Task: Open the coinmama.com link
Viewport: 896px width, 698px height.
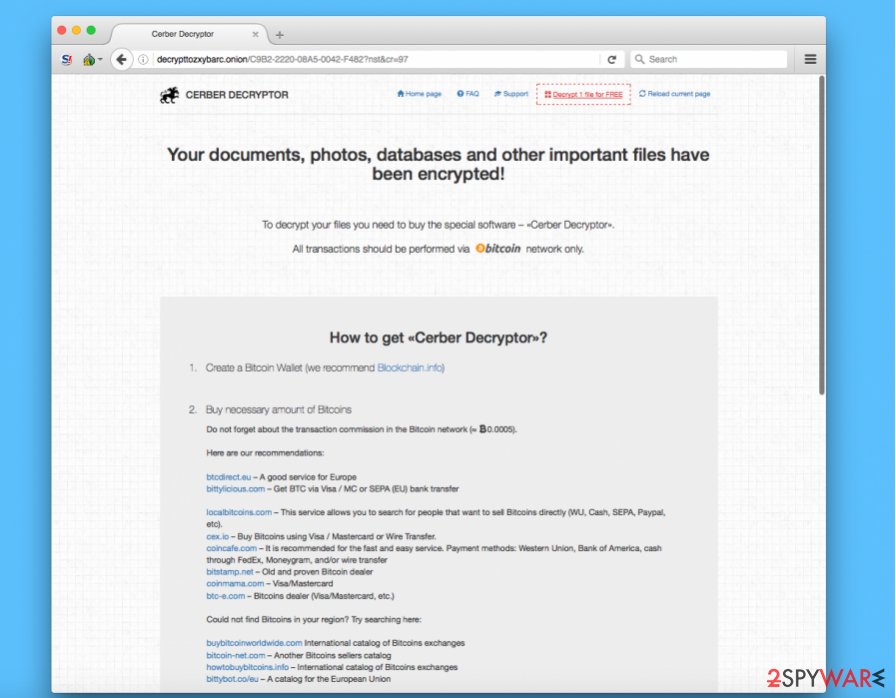Action: click(x=235, y=584)
